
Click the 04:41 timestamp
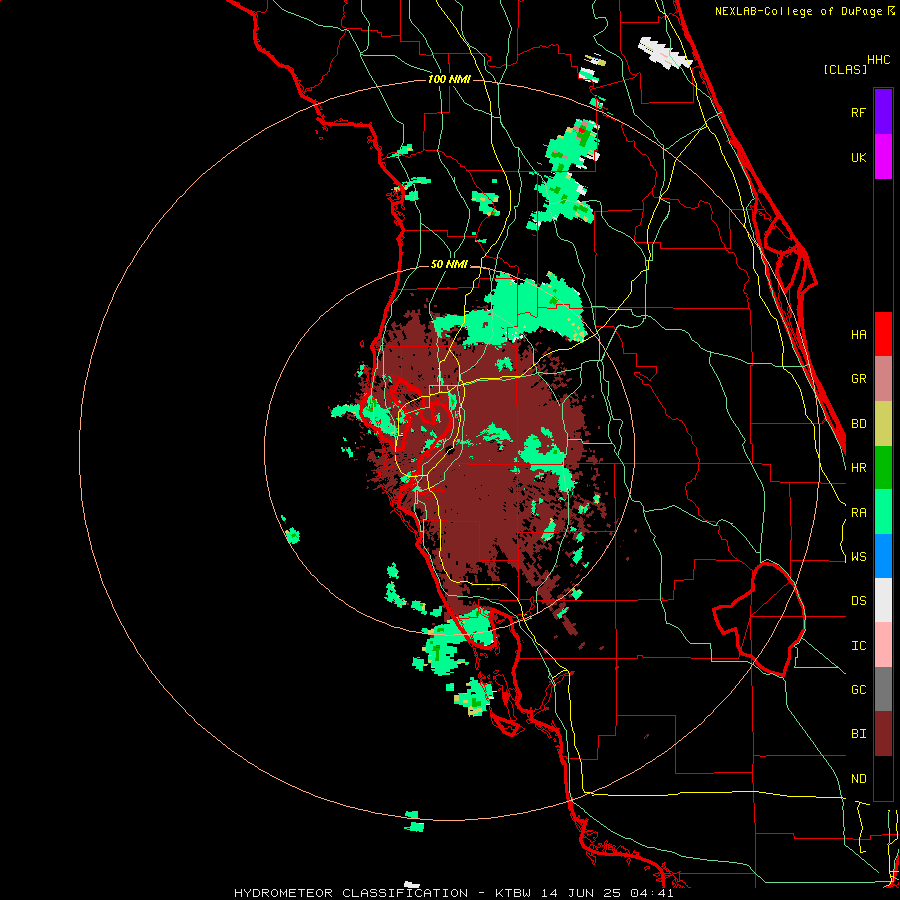[651, 893]
